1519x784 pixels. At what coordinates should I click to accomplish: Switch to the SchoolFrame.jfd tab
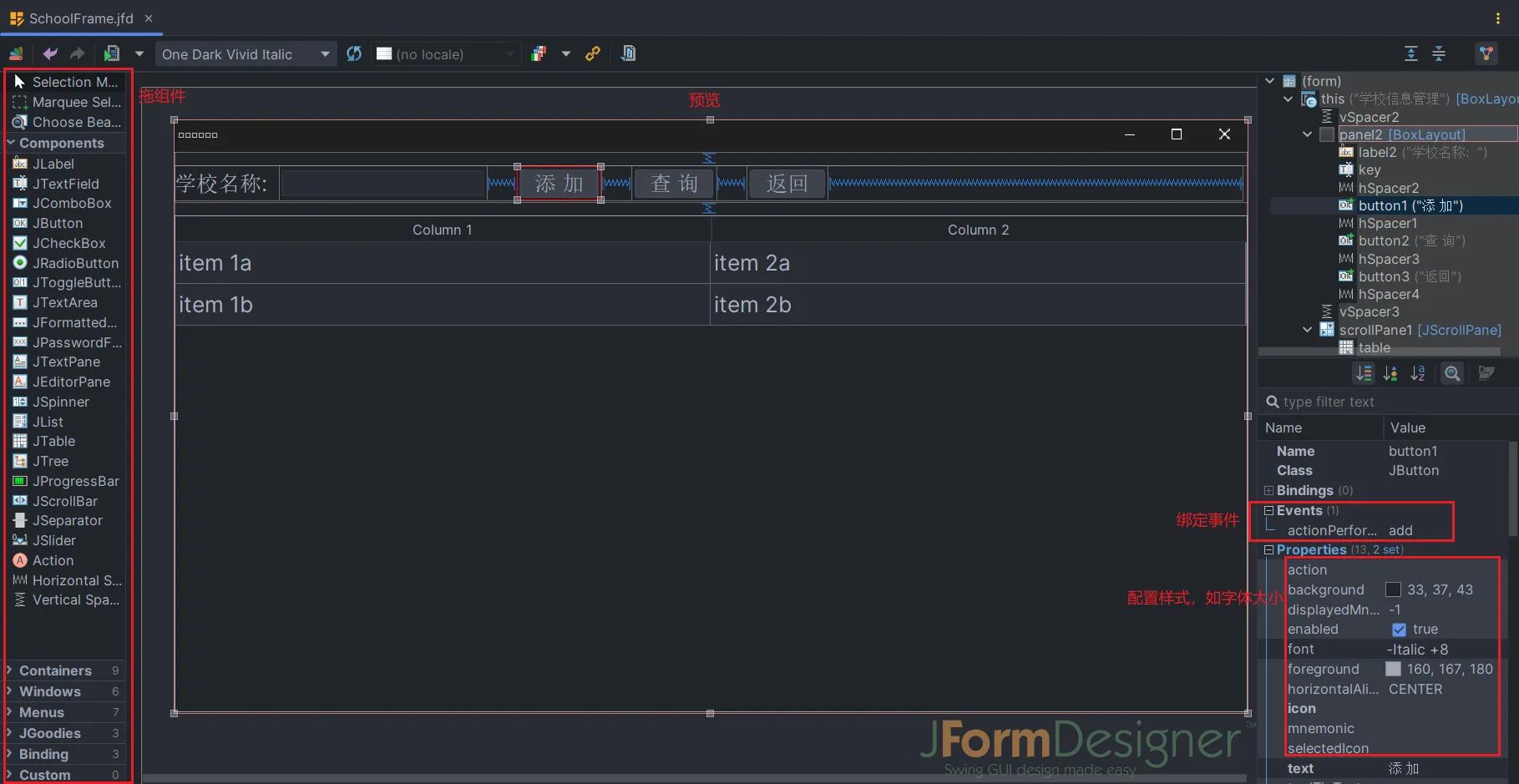click(x=80, y=18)
